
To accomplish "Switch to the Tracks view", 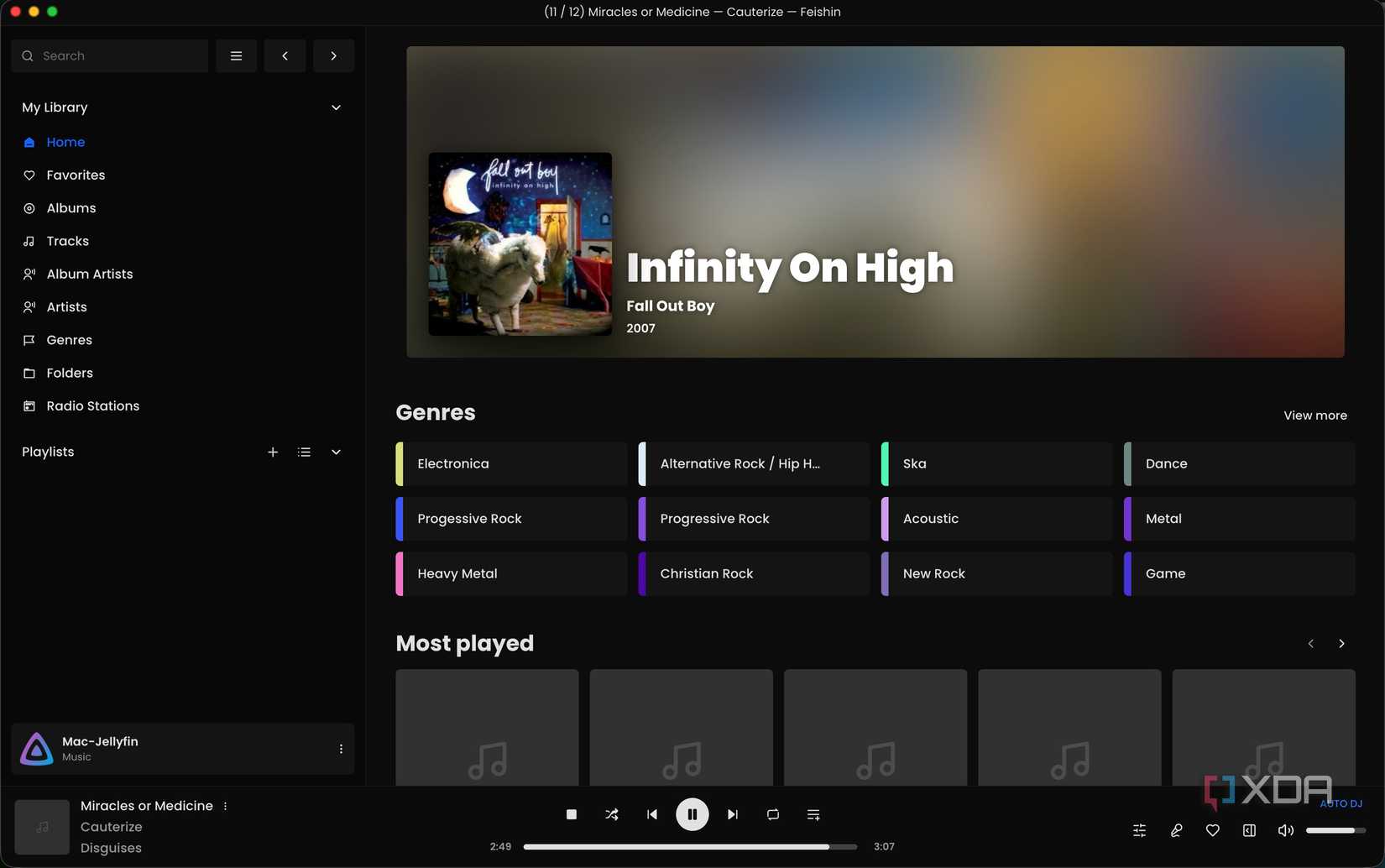I will (67, 241).
